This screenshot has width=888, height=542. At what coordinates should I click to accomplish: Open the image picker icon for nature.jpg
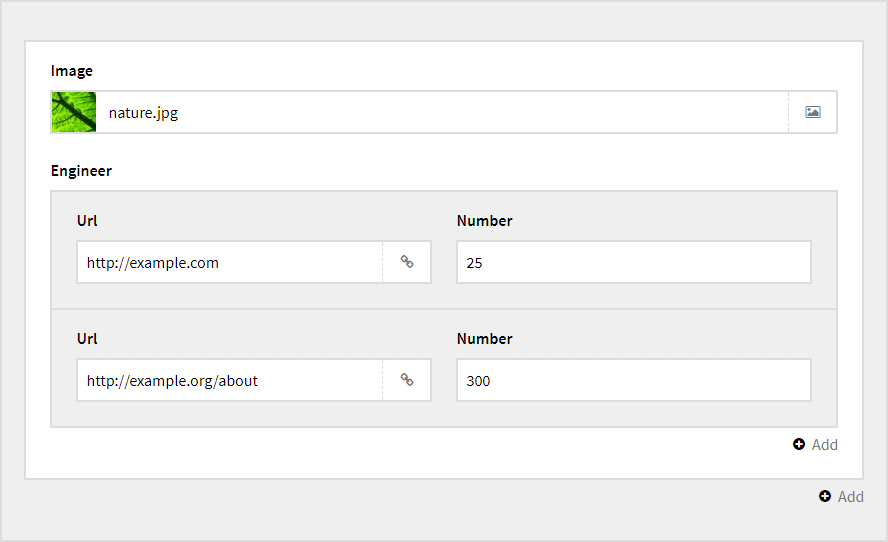tap(813, 112)
